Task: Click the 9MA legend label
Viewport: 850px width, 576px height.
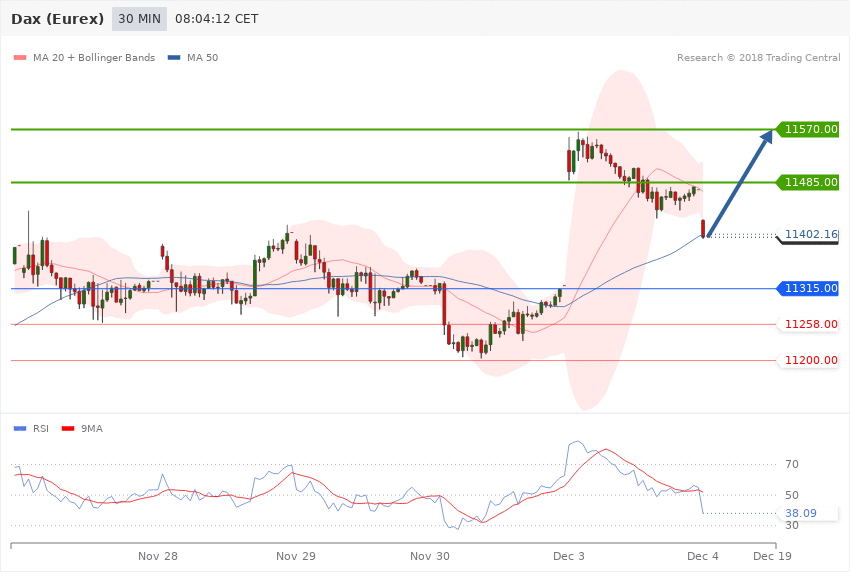Action: point(92,429)
